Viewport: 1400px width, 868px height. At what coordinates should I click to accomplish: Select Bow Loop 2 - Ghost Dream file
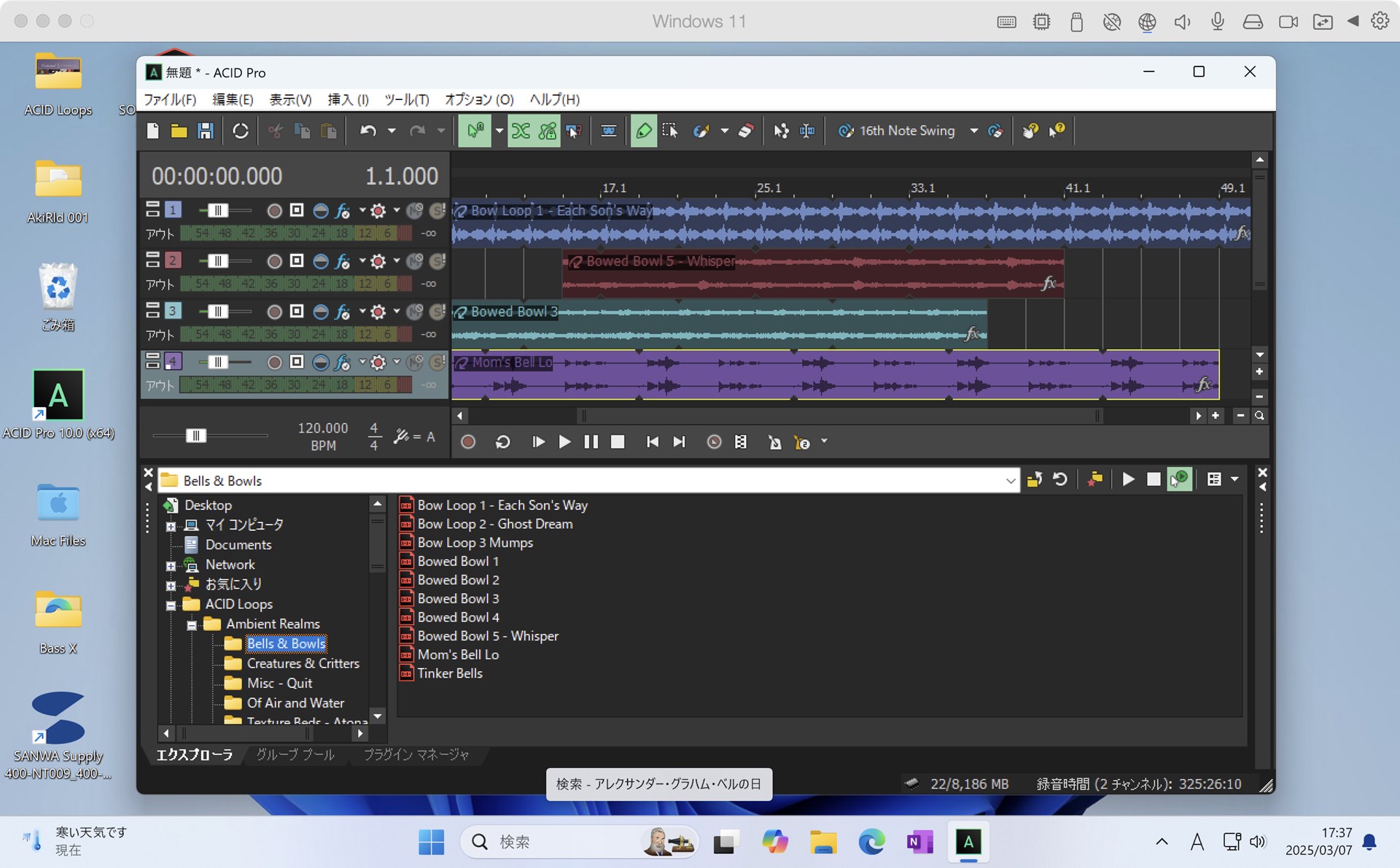click(495, 524)
